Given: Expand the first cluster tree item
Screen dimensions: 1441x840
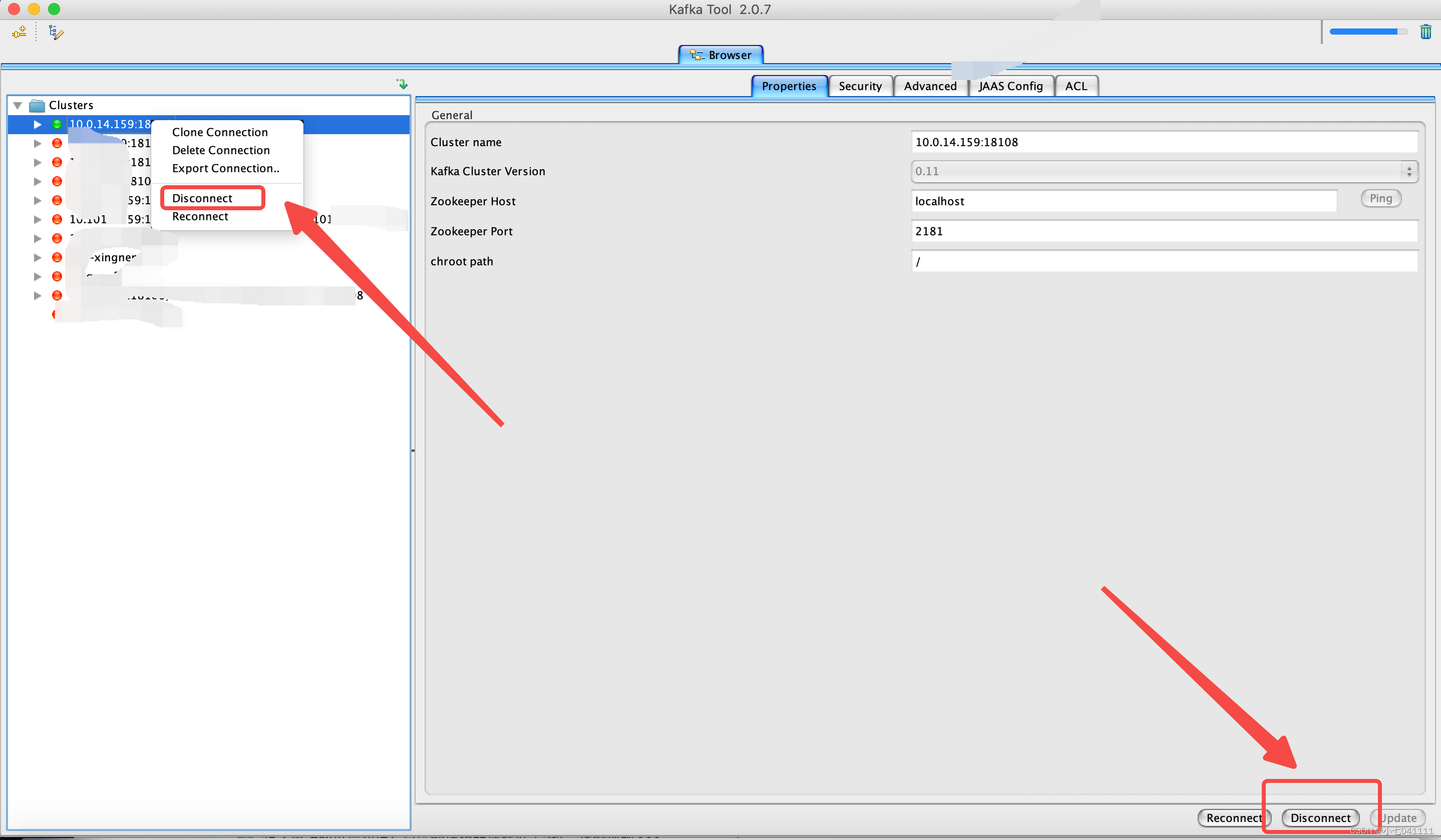Looking at the screenshot, I should coord(37,123).
